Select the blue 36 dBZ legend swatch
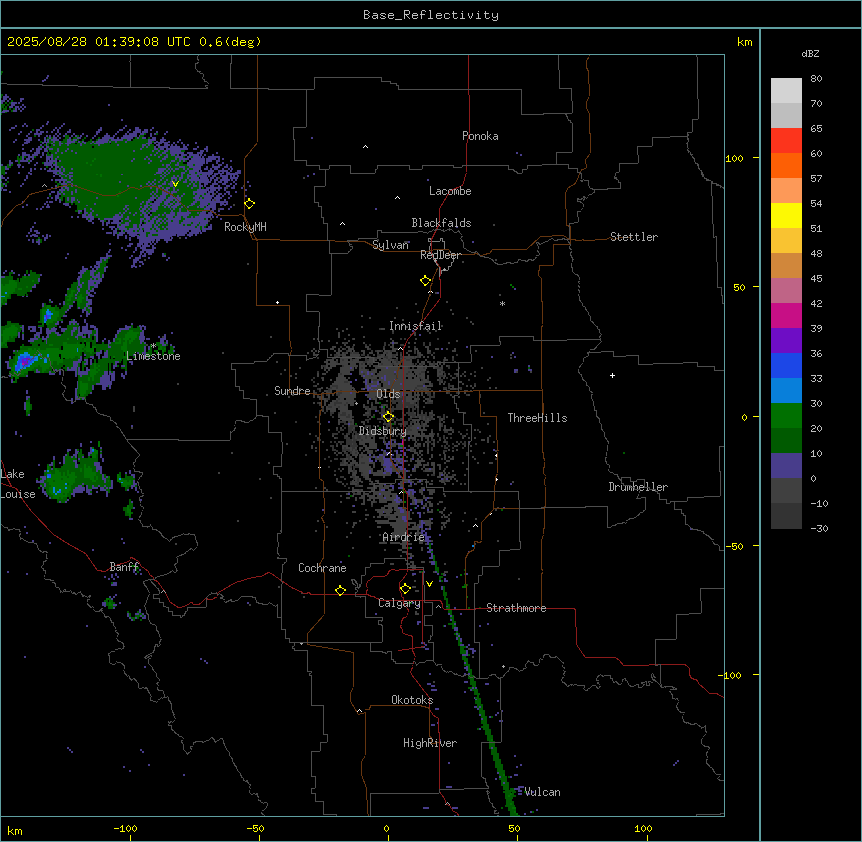The image size is (862, 842). 786,365
